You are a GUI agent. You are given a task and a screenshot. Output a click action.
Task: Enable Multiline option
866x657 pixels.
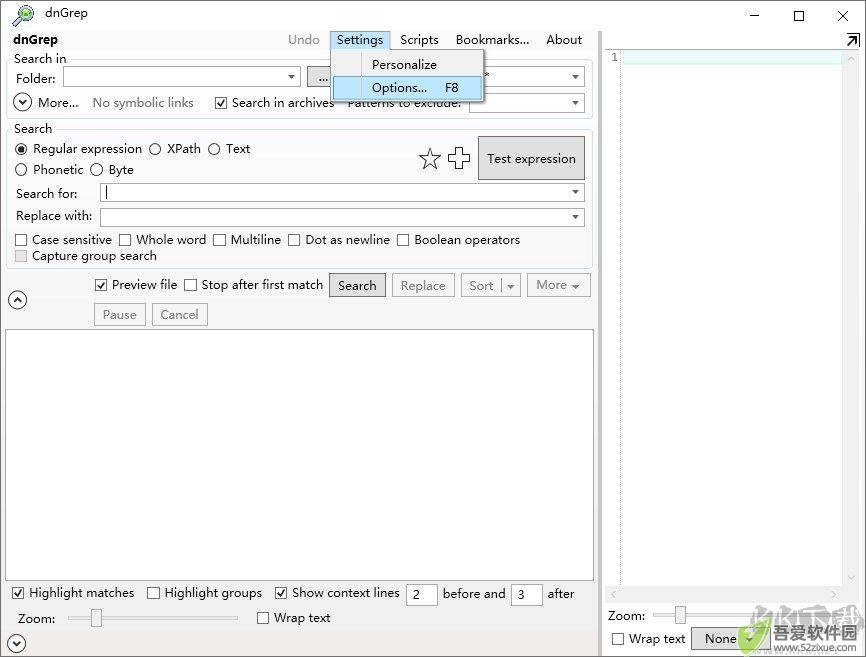coord(220,240)
